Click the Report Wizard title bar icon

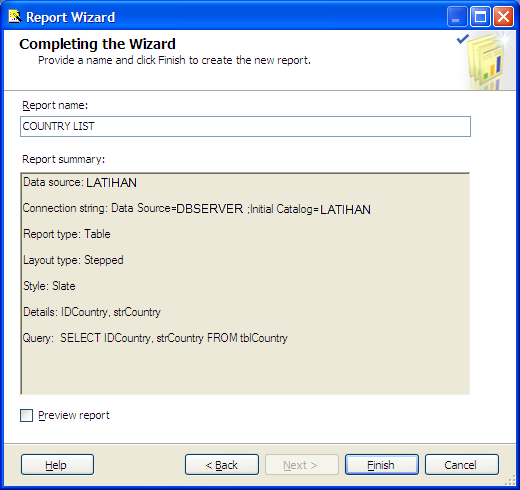(15, 17)
